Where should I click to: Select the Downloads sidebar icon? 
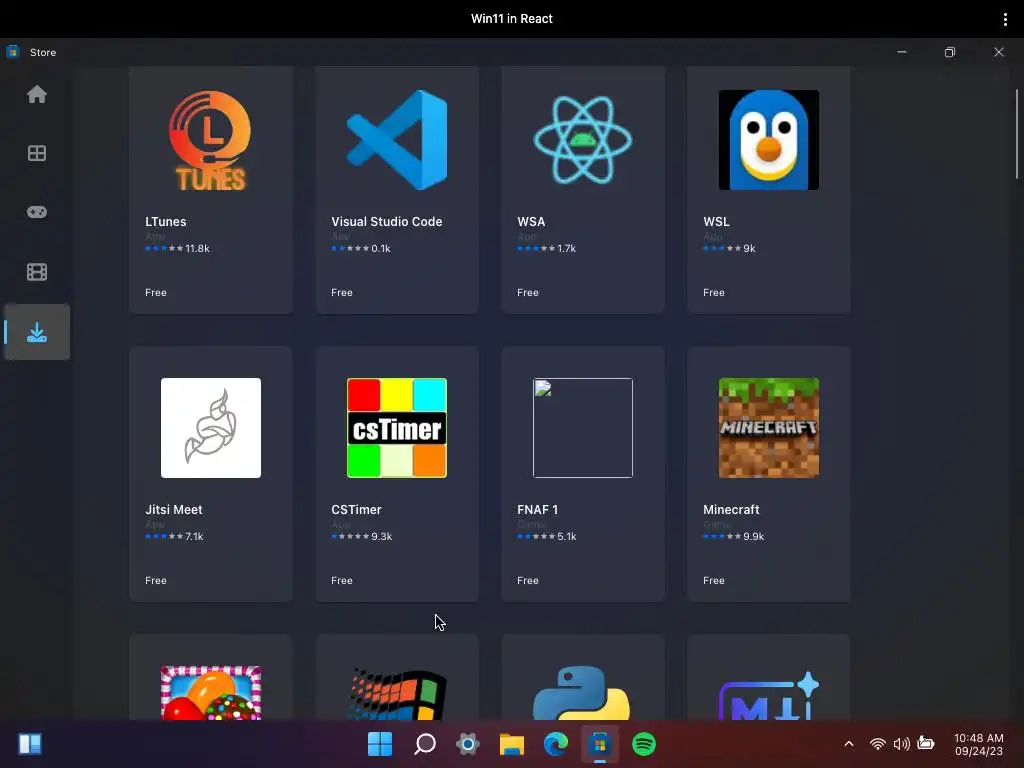pos(37,332)
